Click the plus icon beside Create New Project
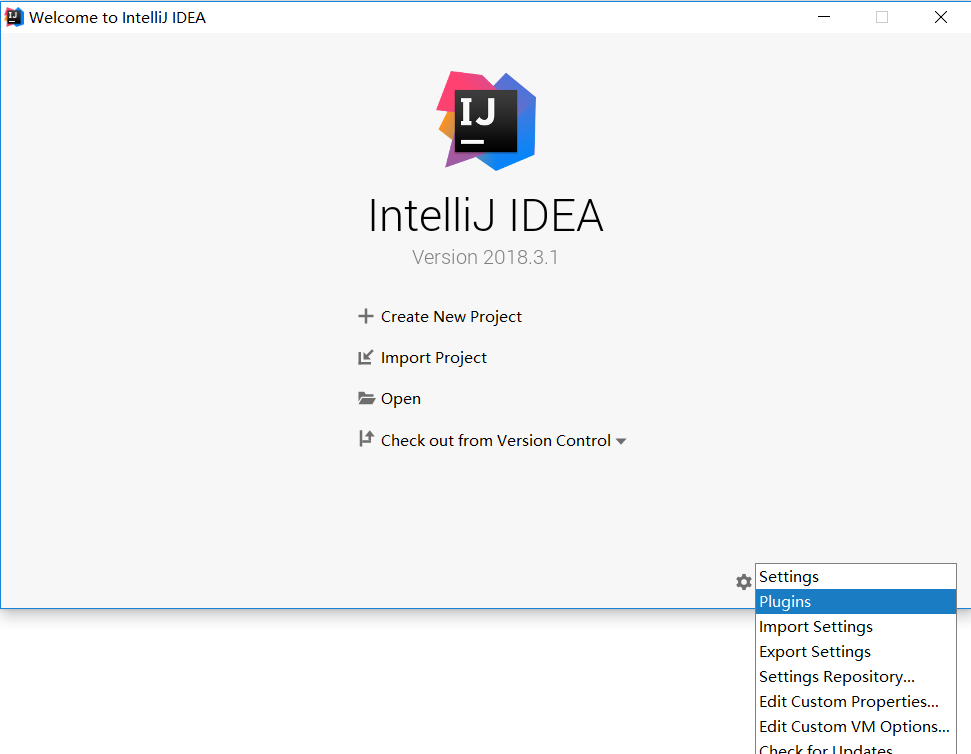 365,316
